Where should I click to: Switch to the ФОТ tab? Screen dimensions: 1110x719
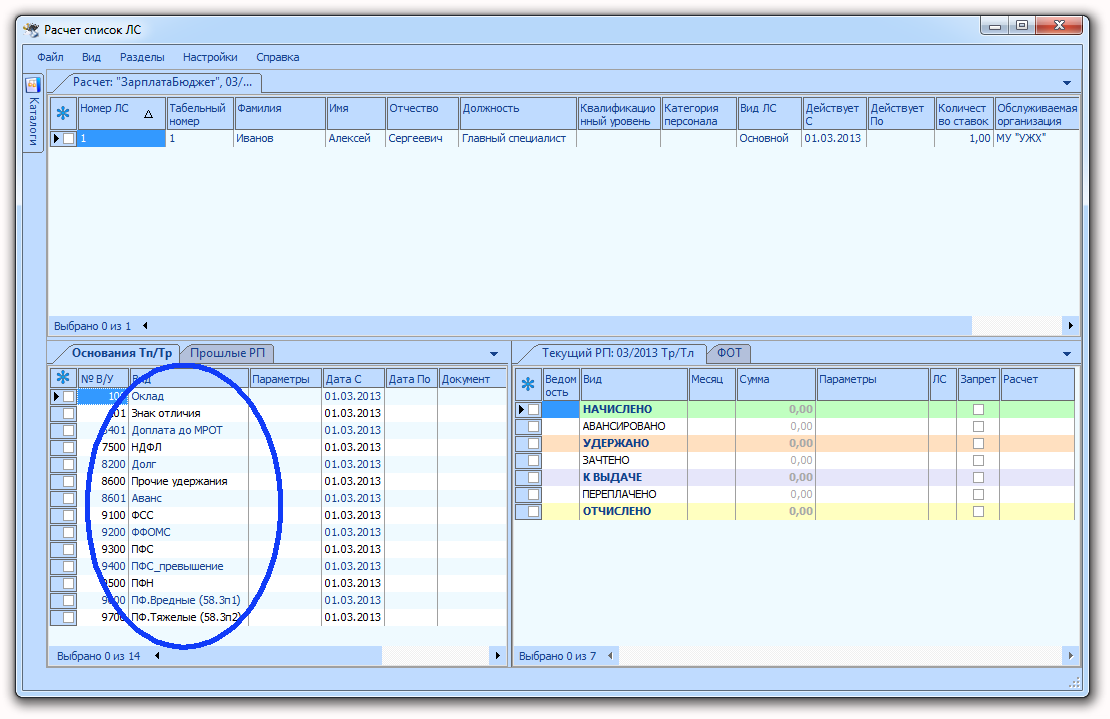tap(729, 352)
